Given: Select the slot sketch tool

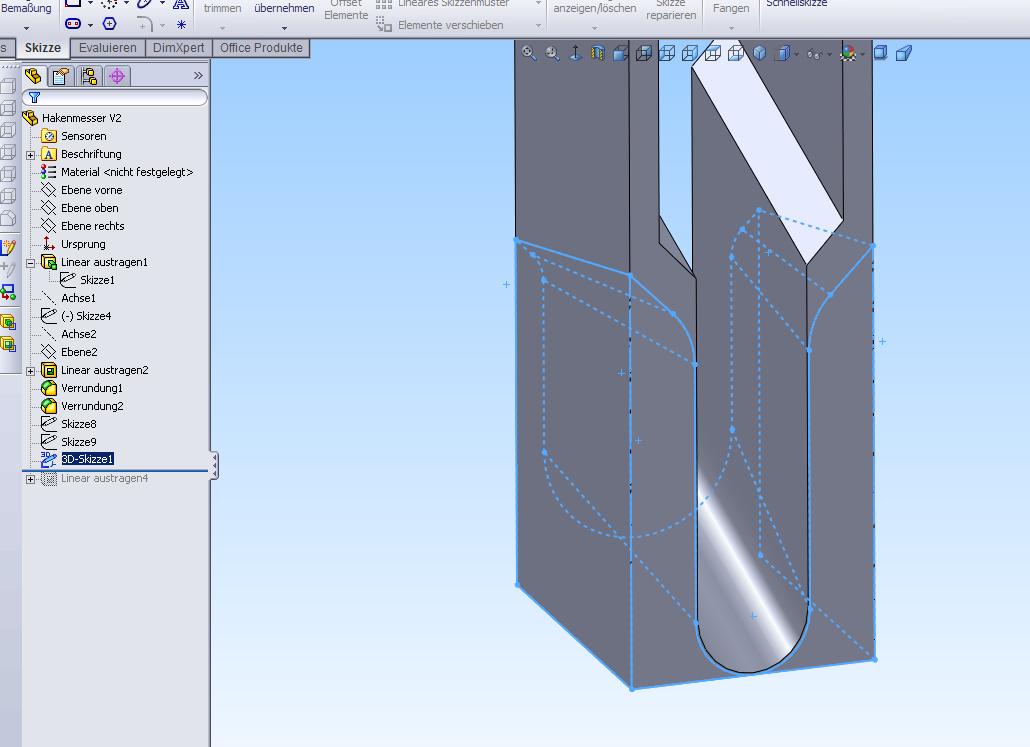Looking at the screenshot, I should tap(73, 24).
